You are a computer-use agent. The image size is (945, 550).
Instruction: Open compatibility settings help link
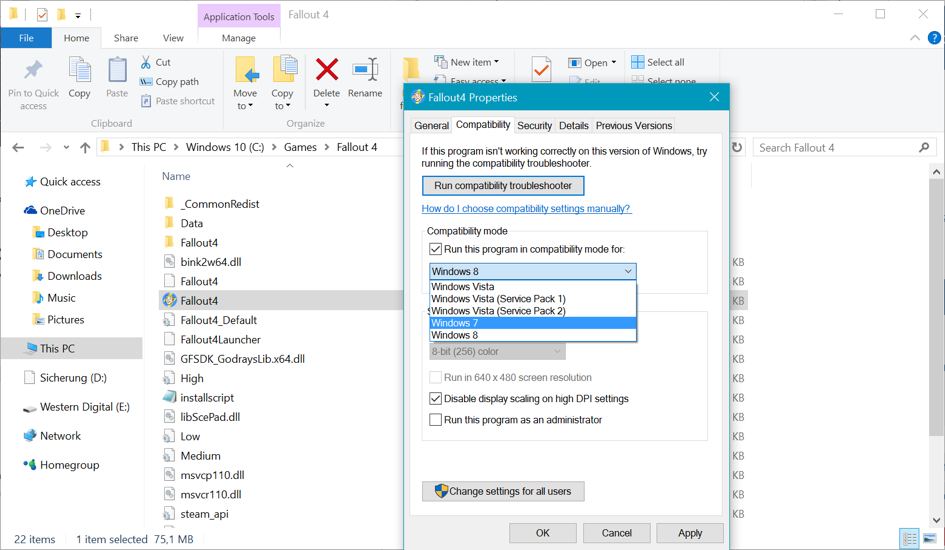[x=526, y=208]
